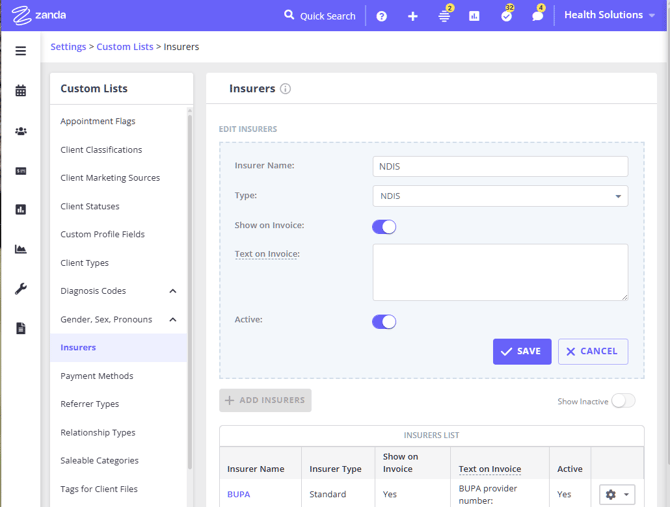This screenshot has width=670, height=507.
Task: Select Client Classifications list item
Action: [x=101, y=150]
